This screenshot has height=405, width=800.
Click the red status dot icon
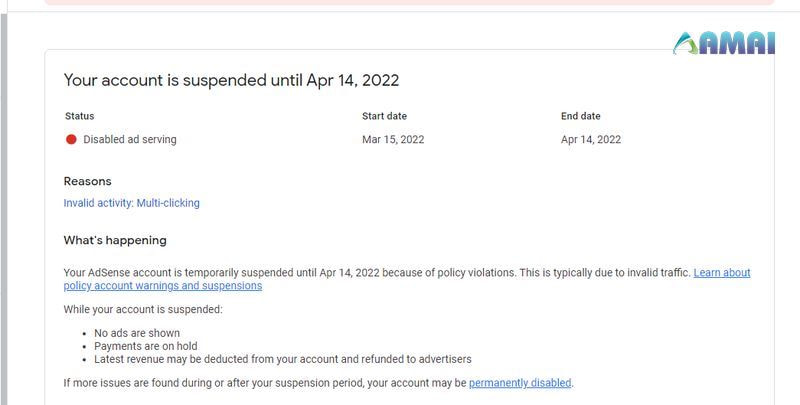tap(71, 140)
